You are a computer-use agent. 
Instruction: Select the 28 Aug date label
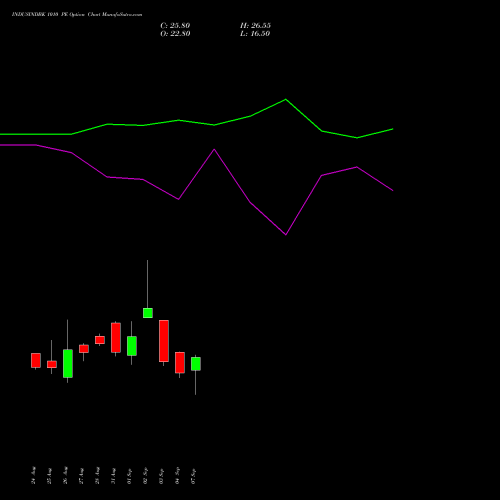97,475
